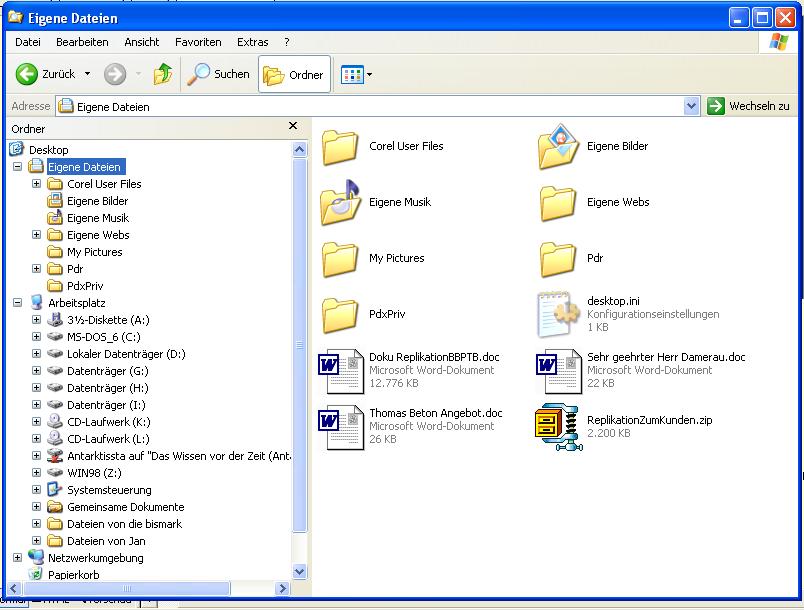The image size is (804, 610).
Task: Toggle the Ordner folder pane button
Action: click(x=294, y=75)
